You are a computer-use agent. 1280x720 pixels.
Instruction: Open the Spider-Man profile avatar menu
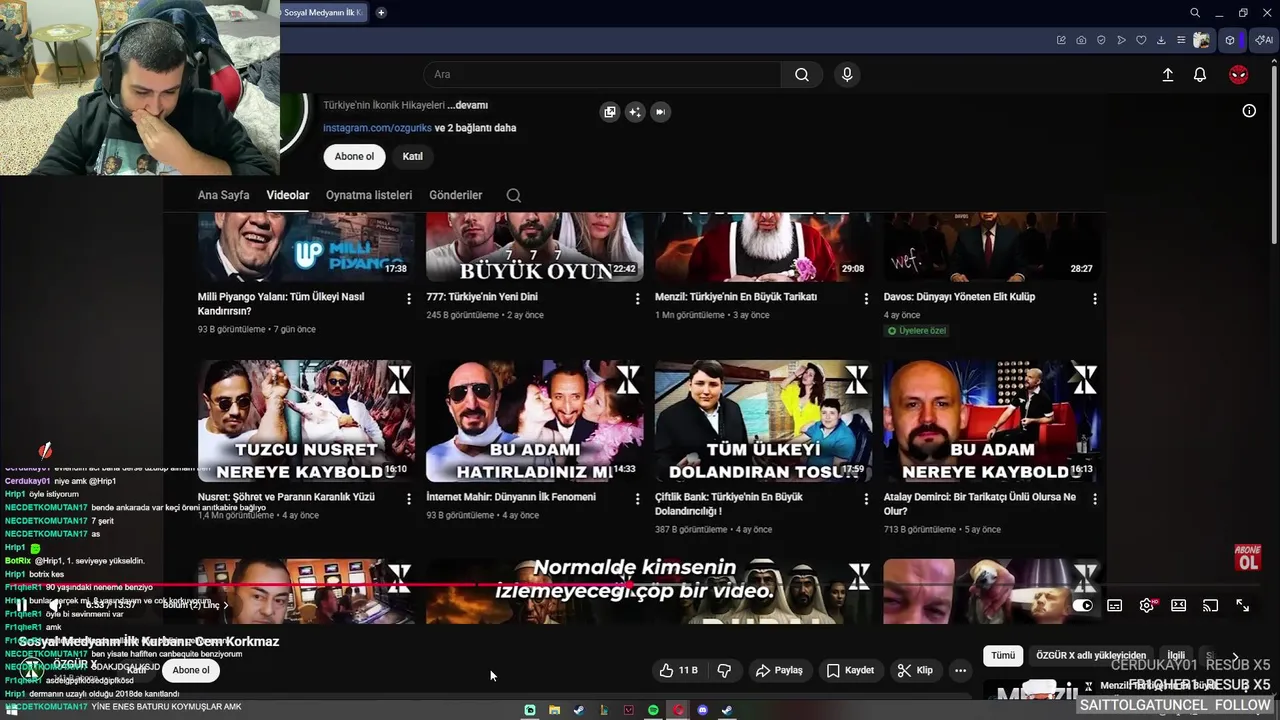coord(1238,75)
